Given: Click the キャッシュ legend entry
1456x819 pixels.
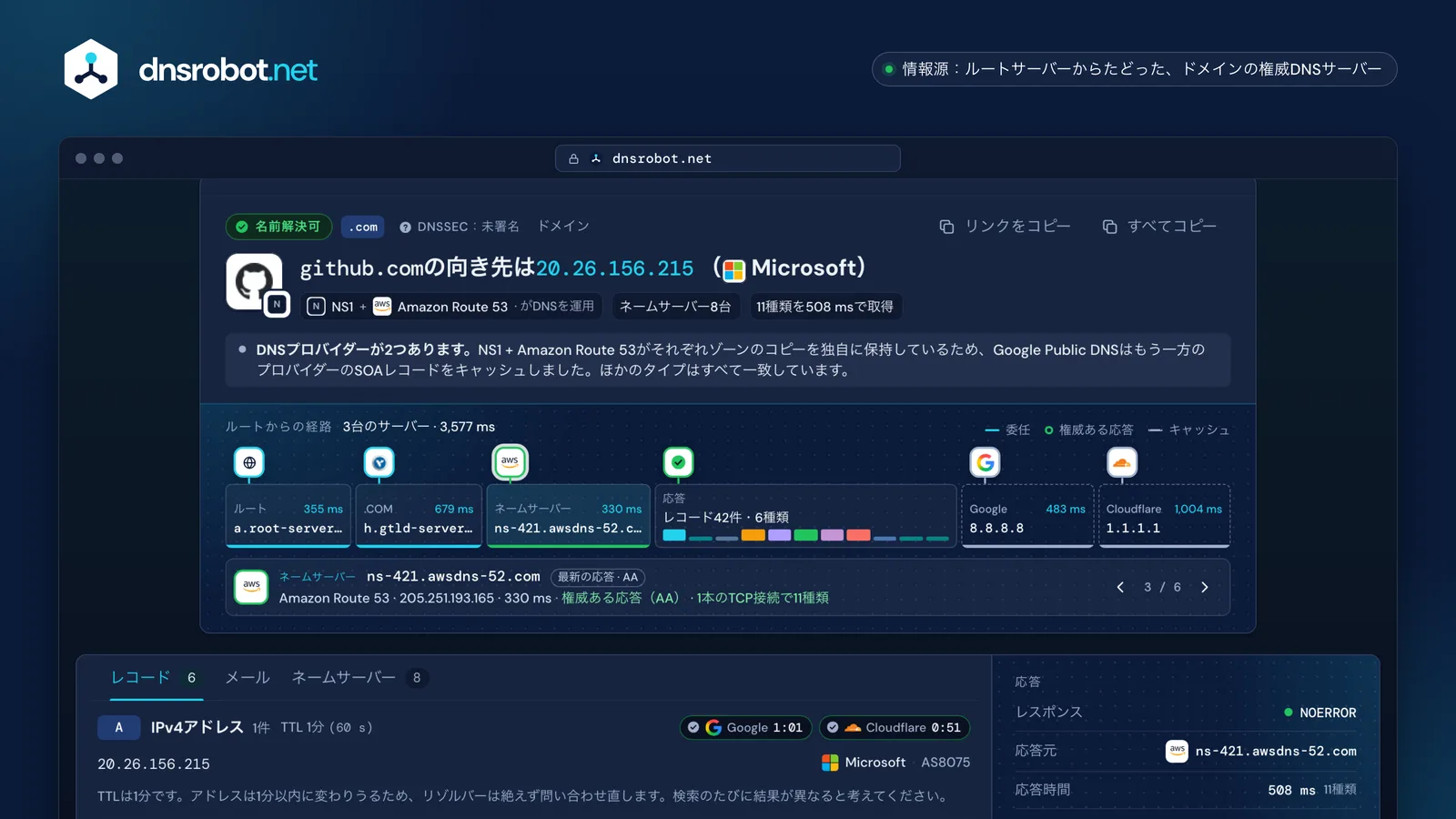Looking at the screenshot, I should (1188, 430).
